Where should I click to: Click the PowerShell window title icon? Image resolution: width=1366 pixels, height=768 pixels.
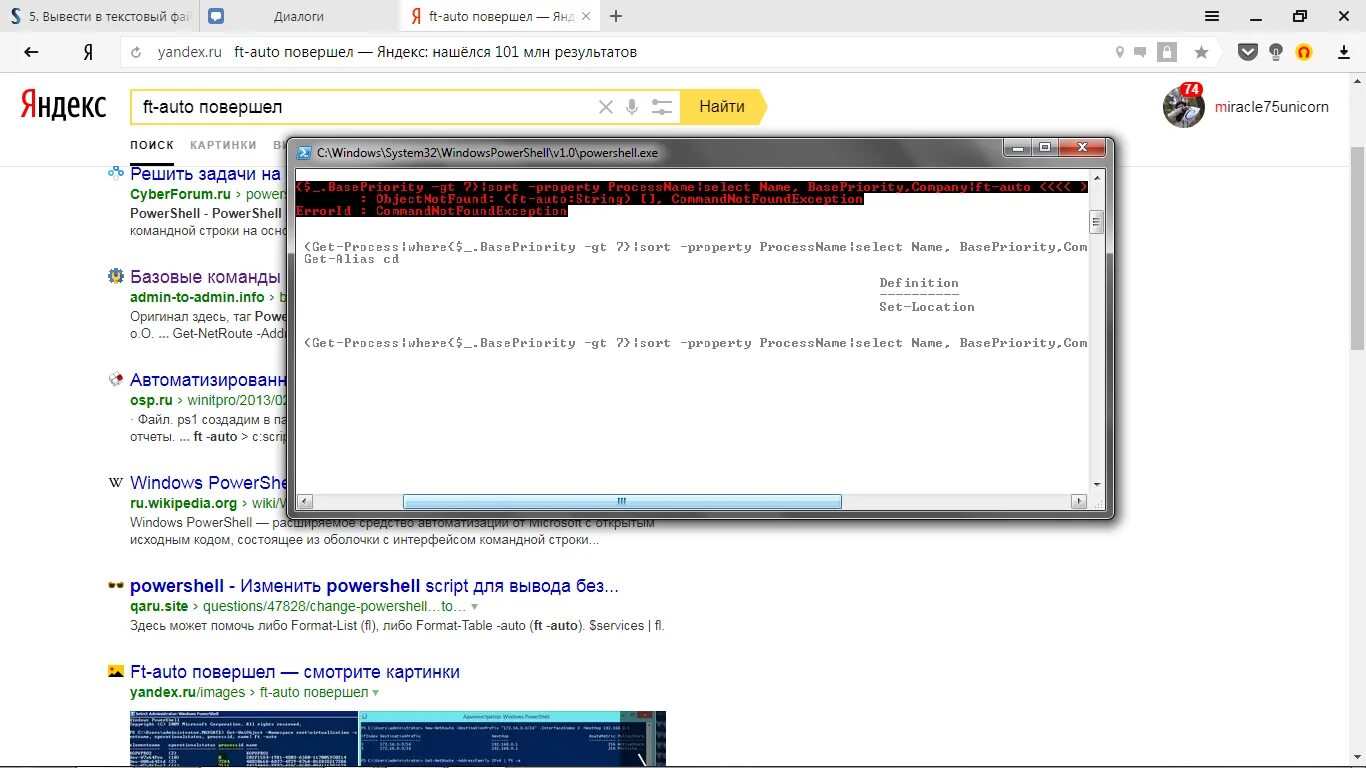304,152
